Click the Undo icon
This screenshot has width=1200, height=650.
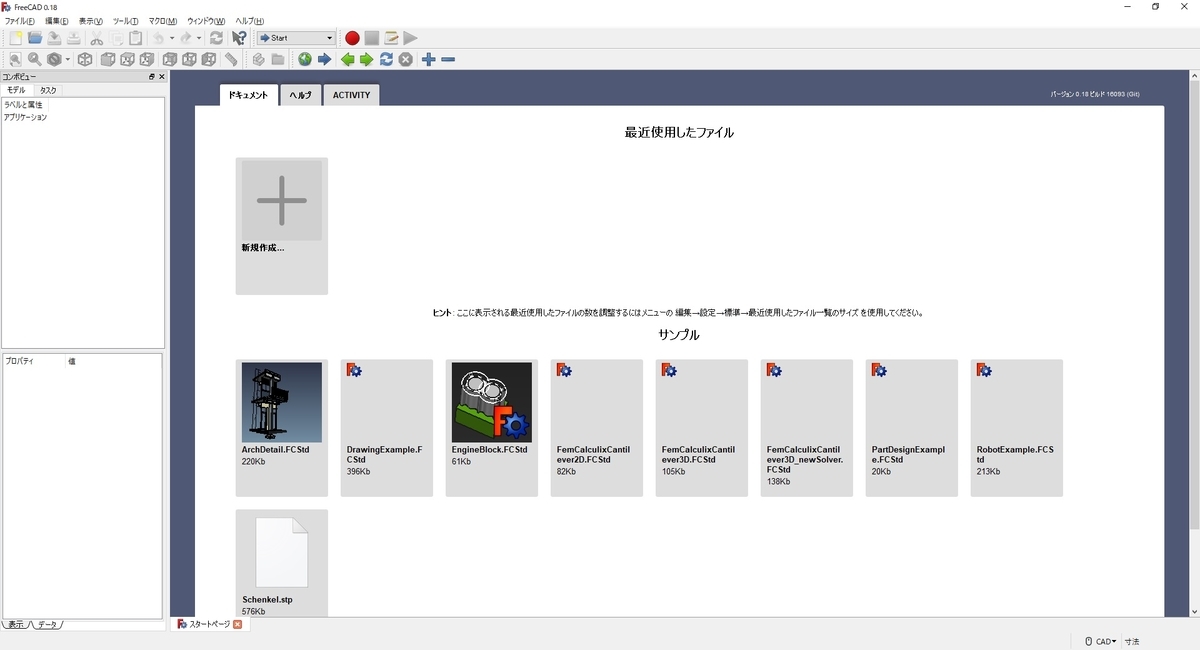[157, 37]
